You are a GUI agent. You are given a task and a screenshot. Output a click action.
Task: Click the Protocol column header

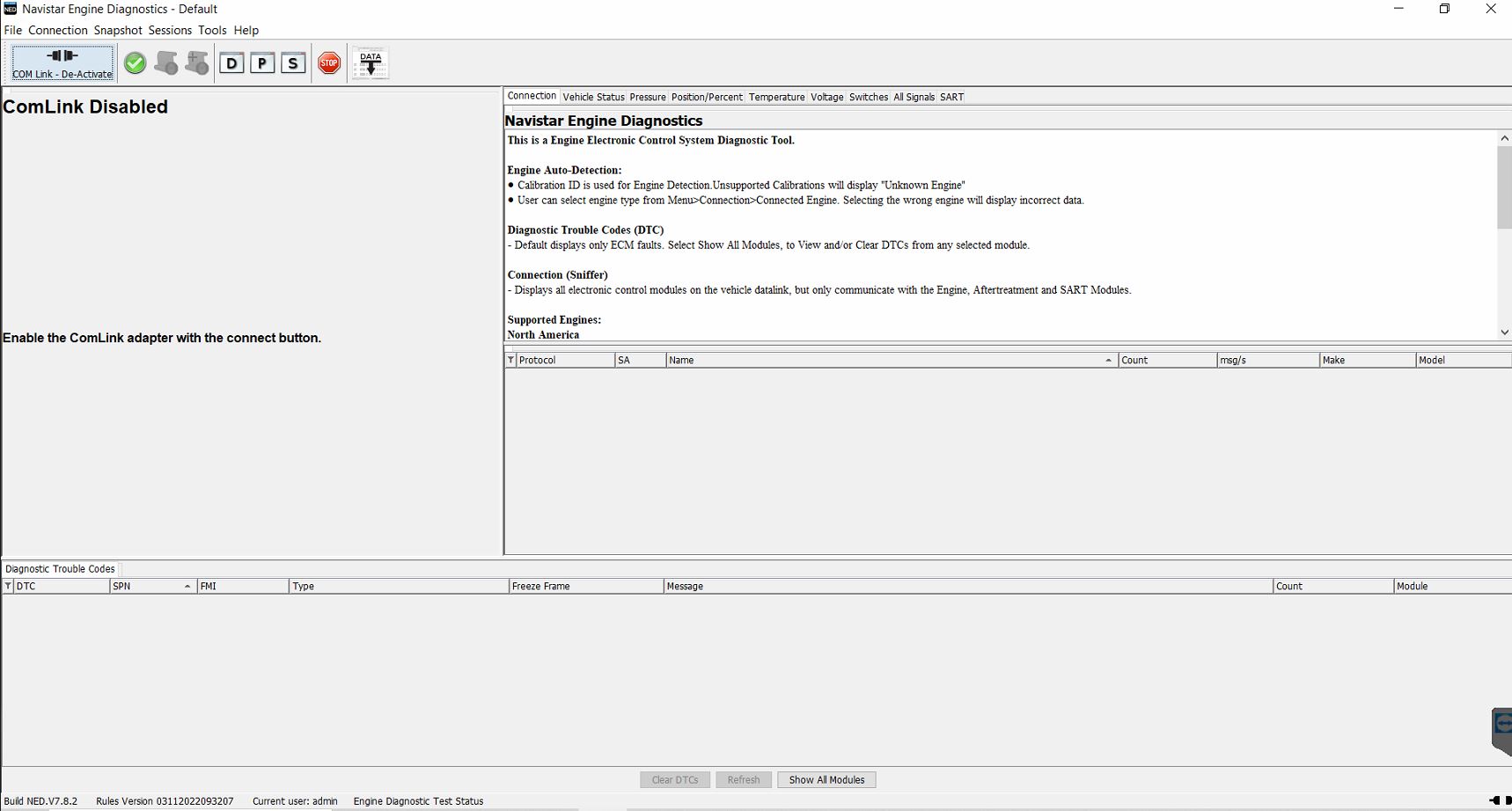click(565, 360)
